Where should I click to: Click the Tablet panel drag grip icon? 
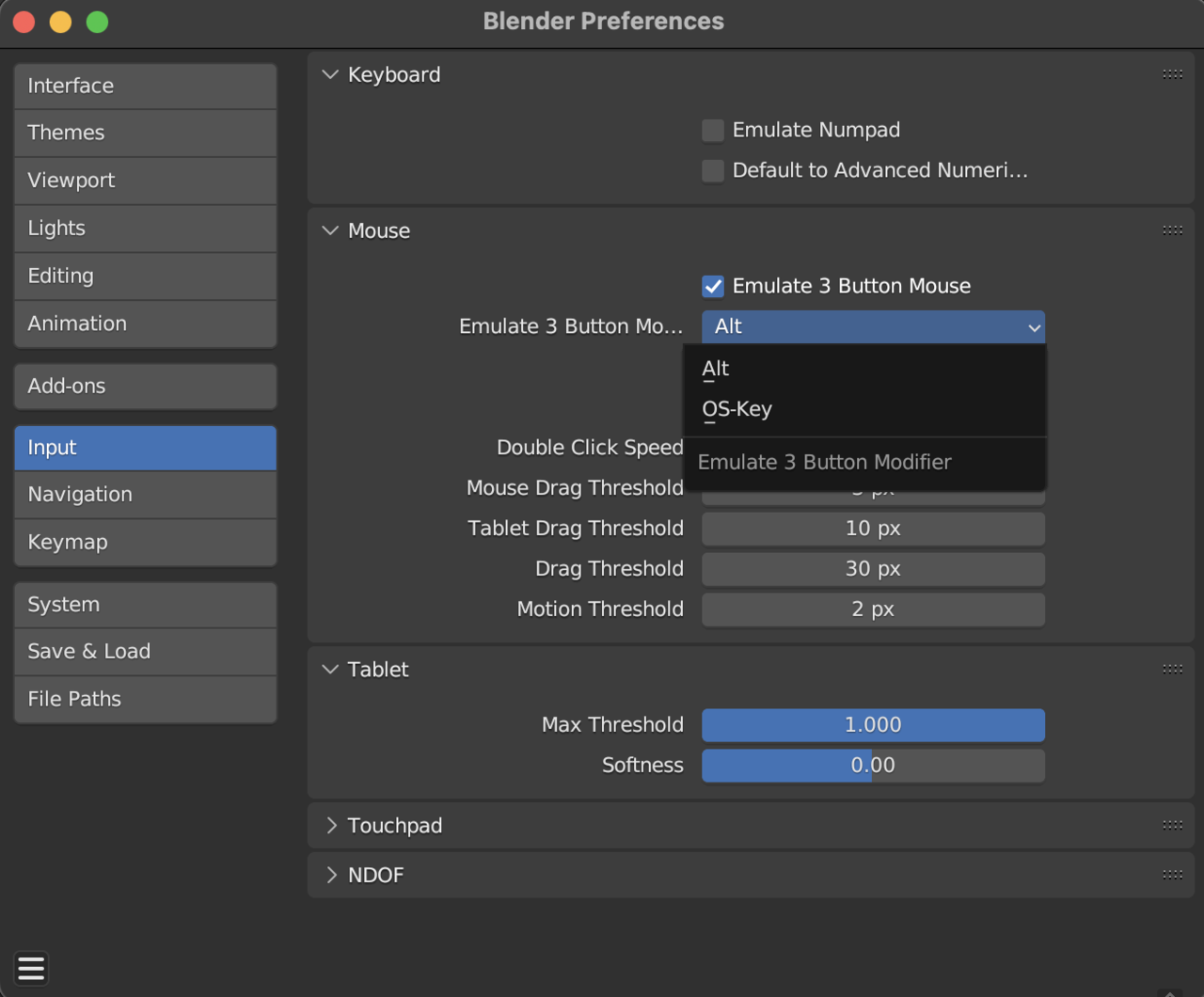pyautogui.click(x=1172, y=670)
